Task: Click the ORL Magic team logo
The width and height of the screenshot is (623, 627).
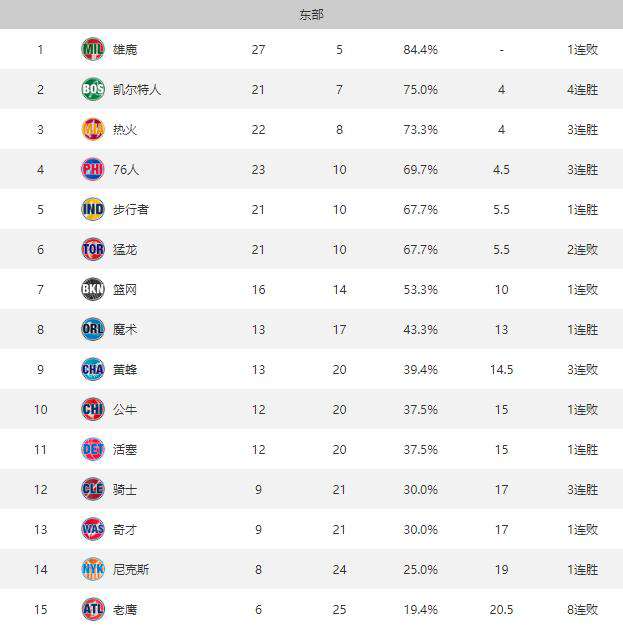Action: [93, 329]
